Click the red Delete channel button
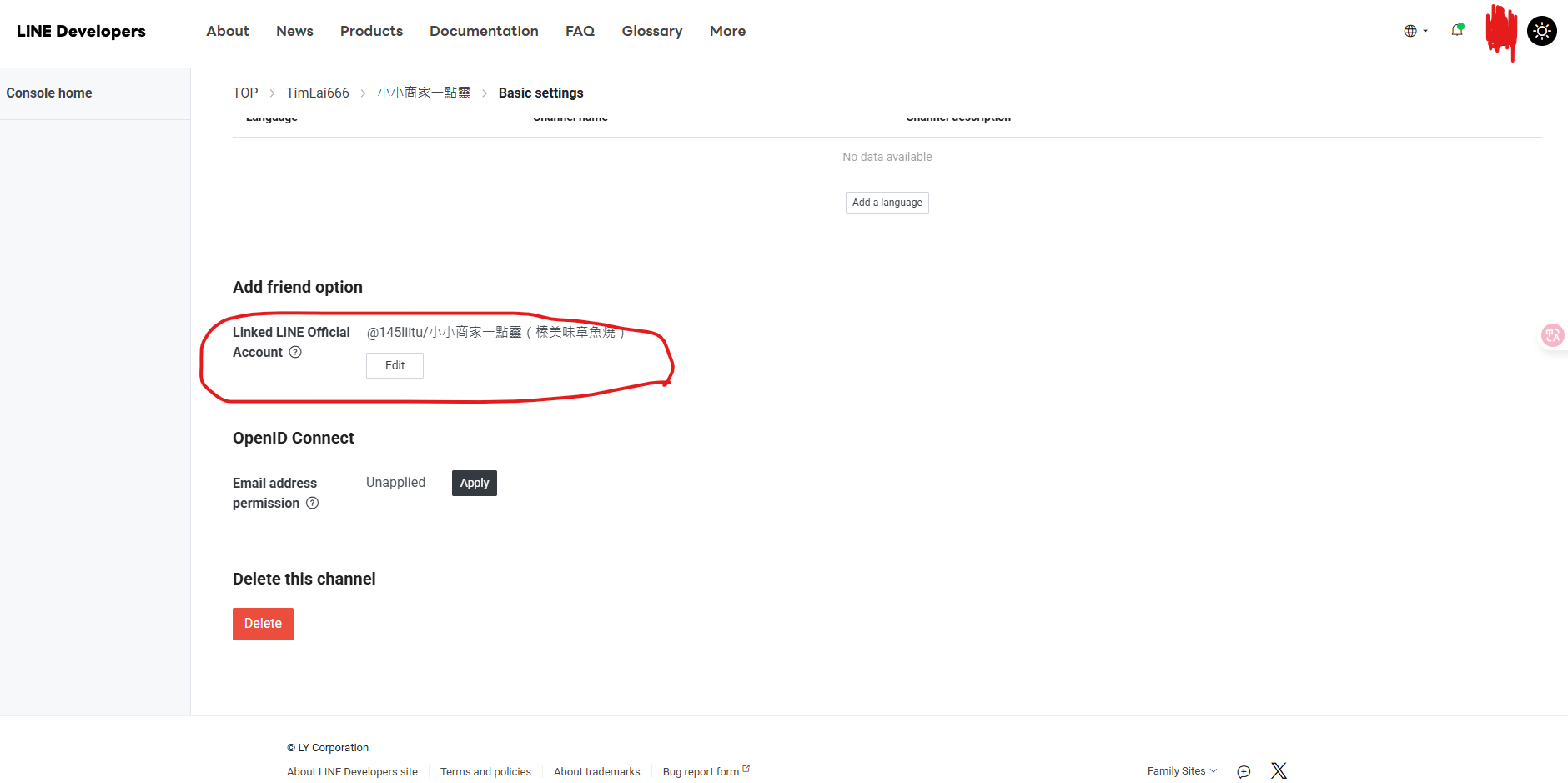1568x783 pixels. tap(263, 624)
